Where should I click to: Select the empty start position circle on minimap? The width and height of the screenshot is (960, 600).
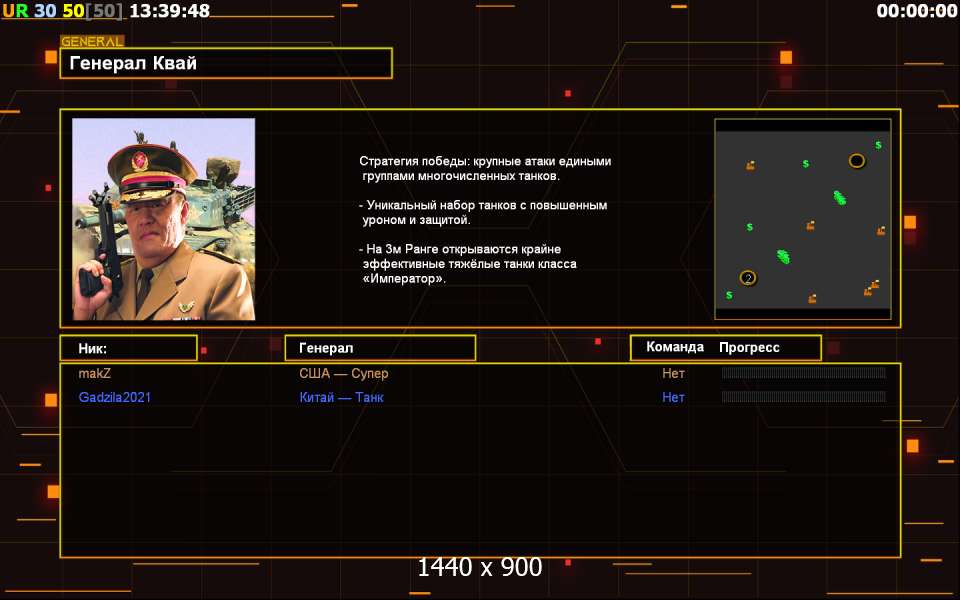pos(857,161)
